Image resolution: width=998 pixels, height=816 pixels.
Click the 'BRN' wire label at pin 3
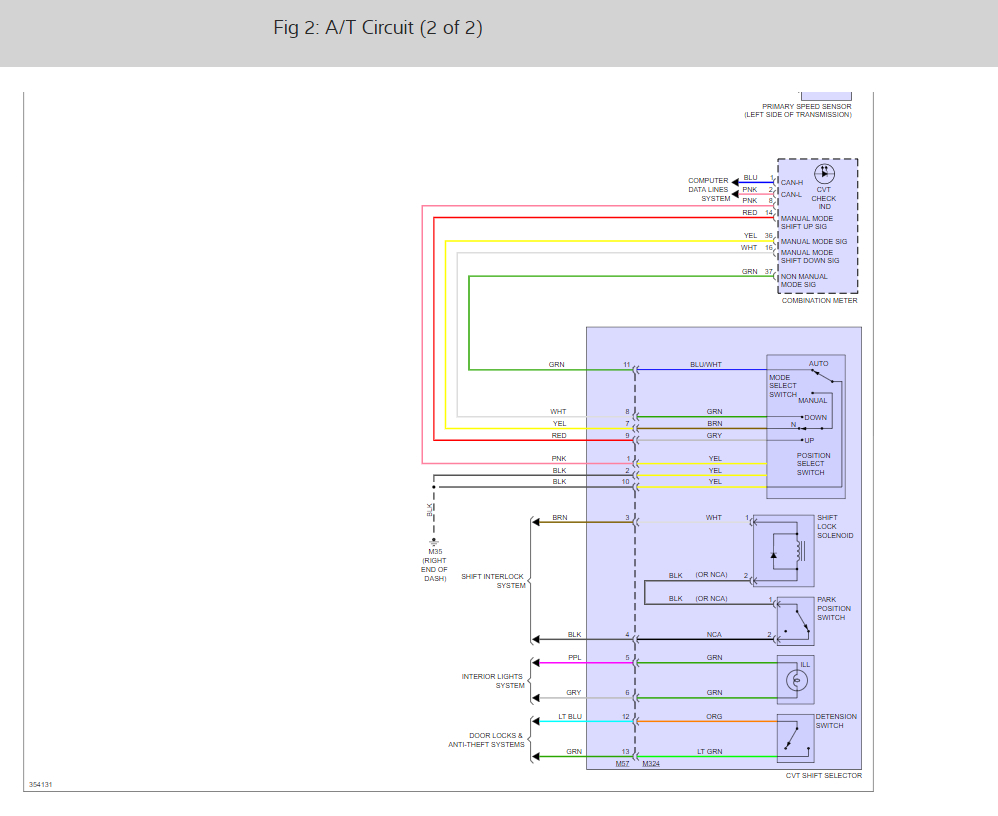click(560, 517)
